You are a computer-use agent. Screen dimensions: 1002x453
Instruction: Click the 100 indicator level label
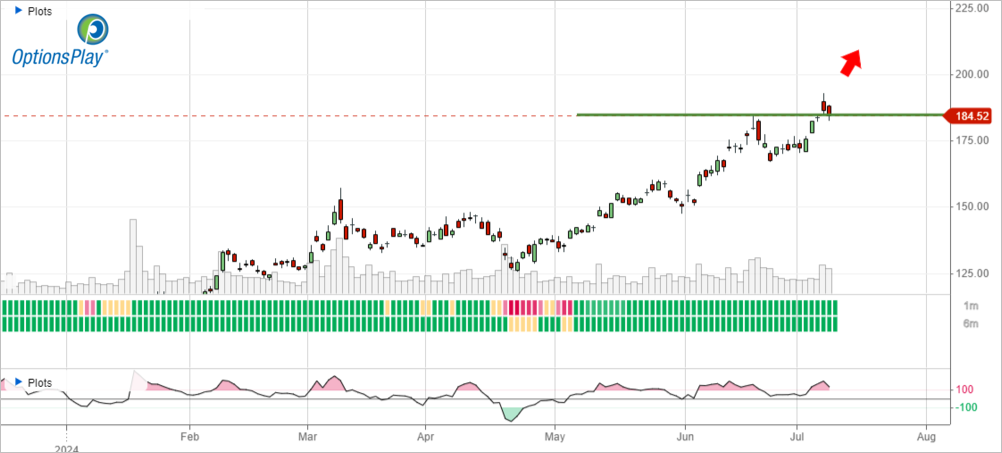964,390
